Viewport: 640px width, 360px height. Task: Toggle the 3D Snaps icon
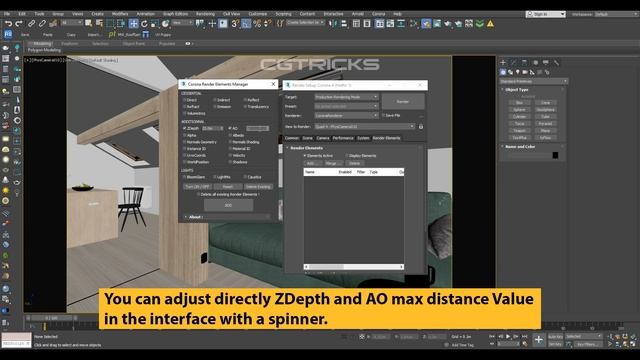point(235,24)
